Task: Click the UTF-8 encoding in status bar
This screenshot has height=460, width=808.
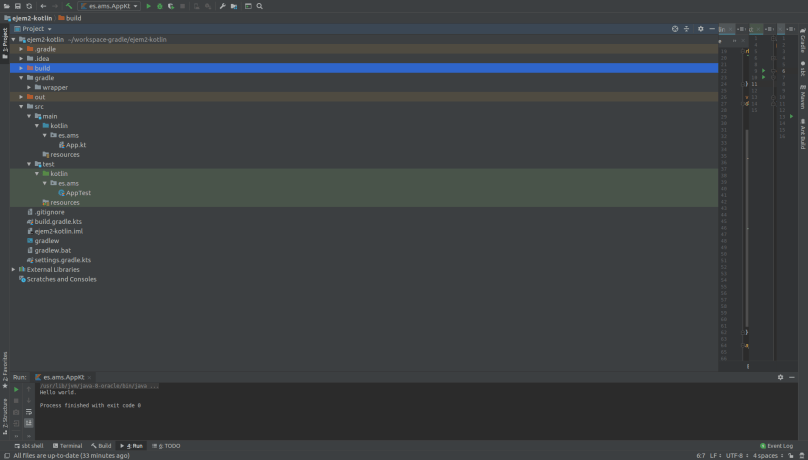Action: 734,455
